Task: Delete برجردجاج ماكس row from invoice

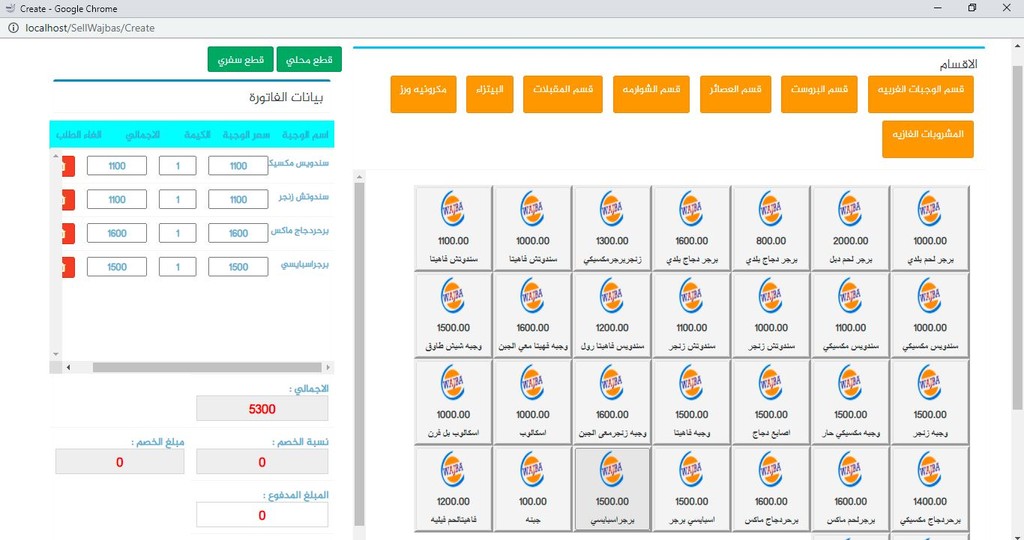Action: click(68, 233)
